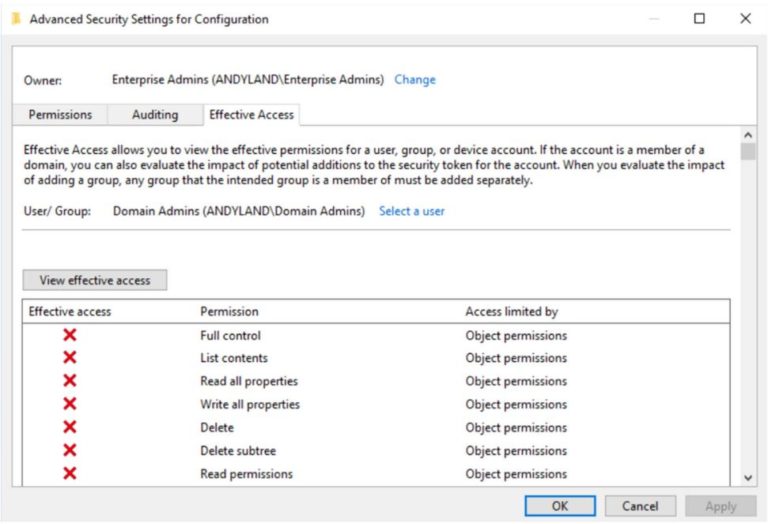Click the red X icon beside List contents
768x524 pixels.
click(x=70, y=358)
